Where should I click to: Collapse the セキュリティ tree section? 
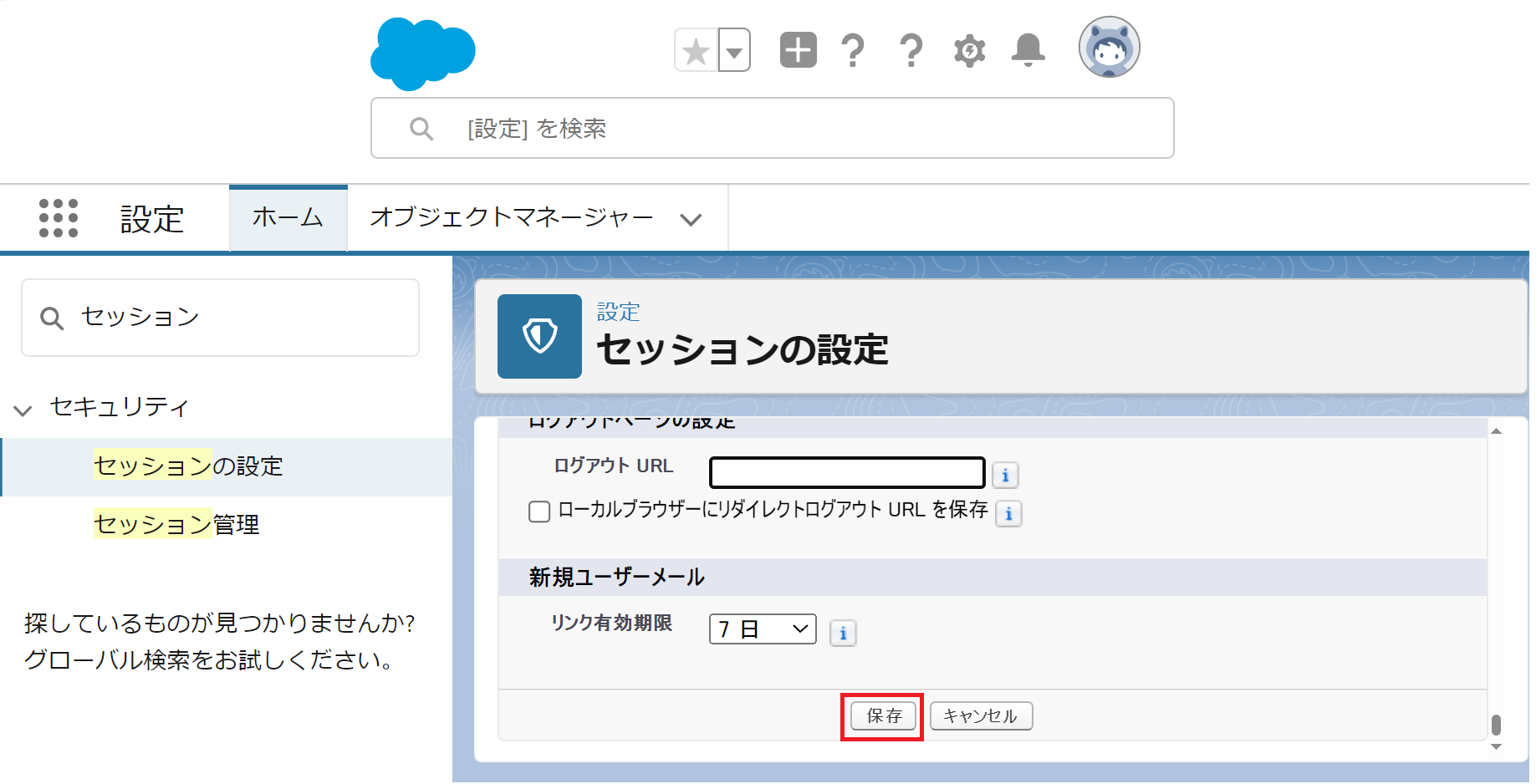tap(23, 410)
